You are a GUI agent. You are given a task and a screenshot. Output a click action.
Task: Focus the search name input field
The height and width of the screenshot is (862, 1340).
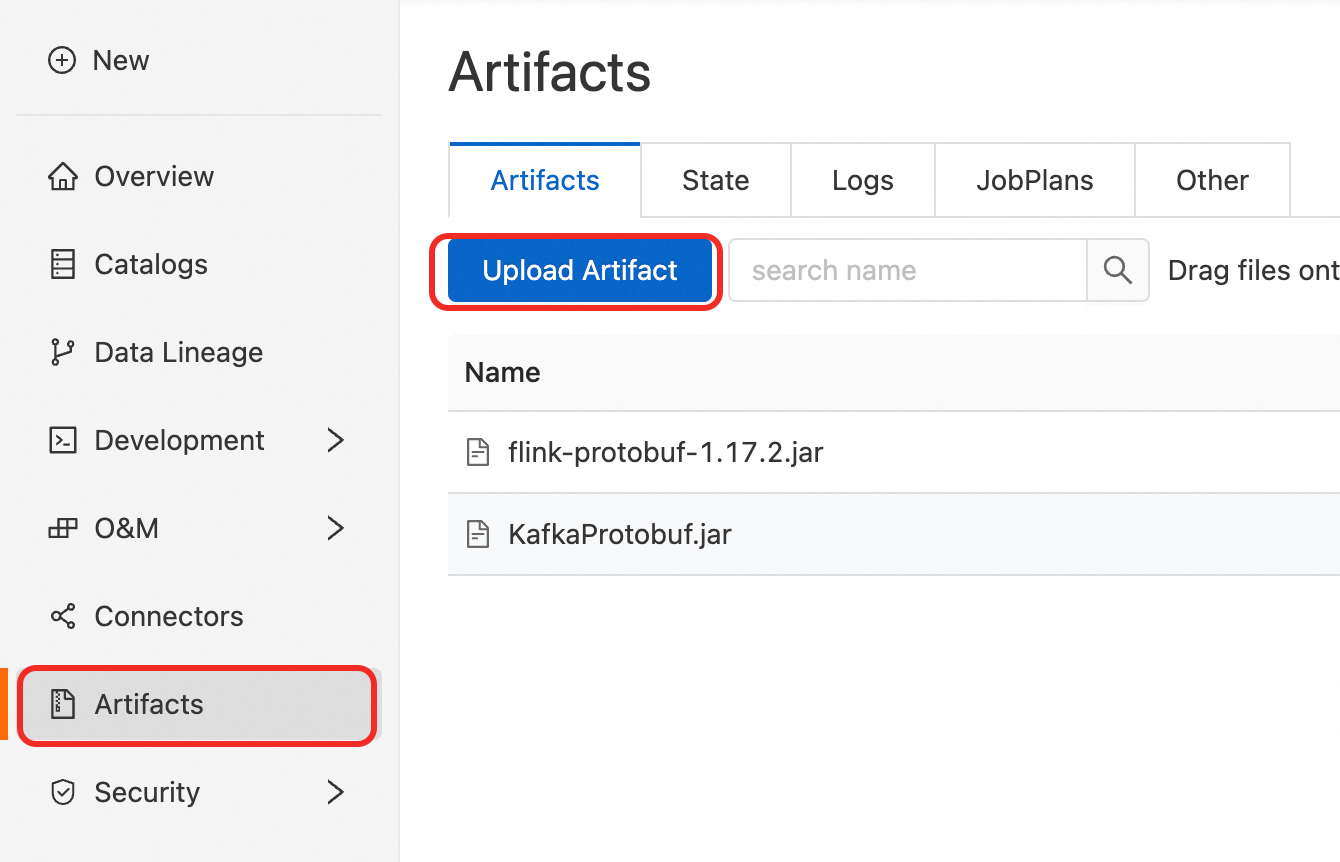tap(907, 270)
